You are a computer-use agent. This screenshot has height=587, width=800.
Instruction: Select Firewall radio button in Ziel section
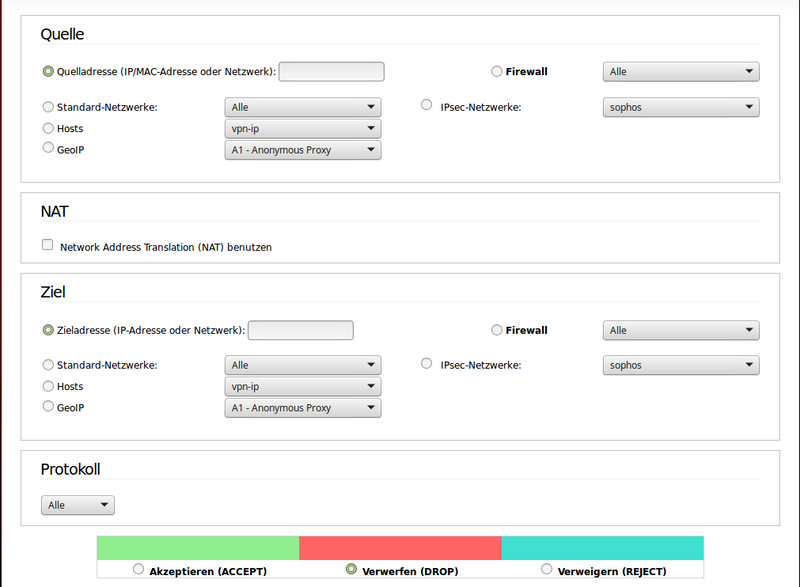point(497,330)
